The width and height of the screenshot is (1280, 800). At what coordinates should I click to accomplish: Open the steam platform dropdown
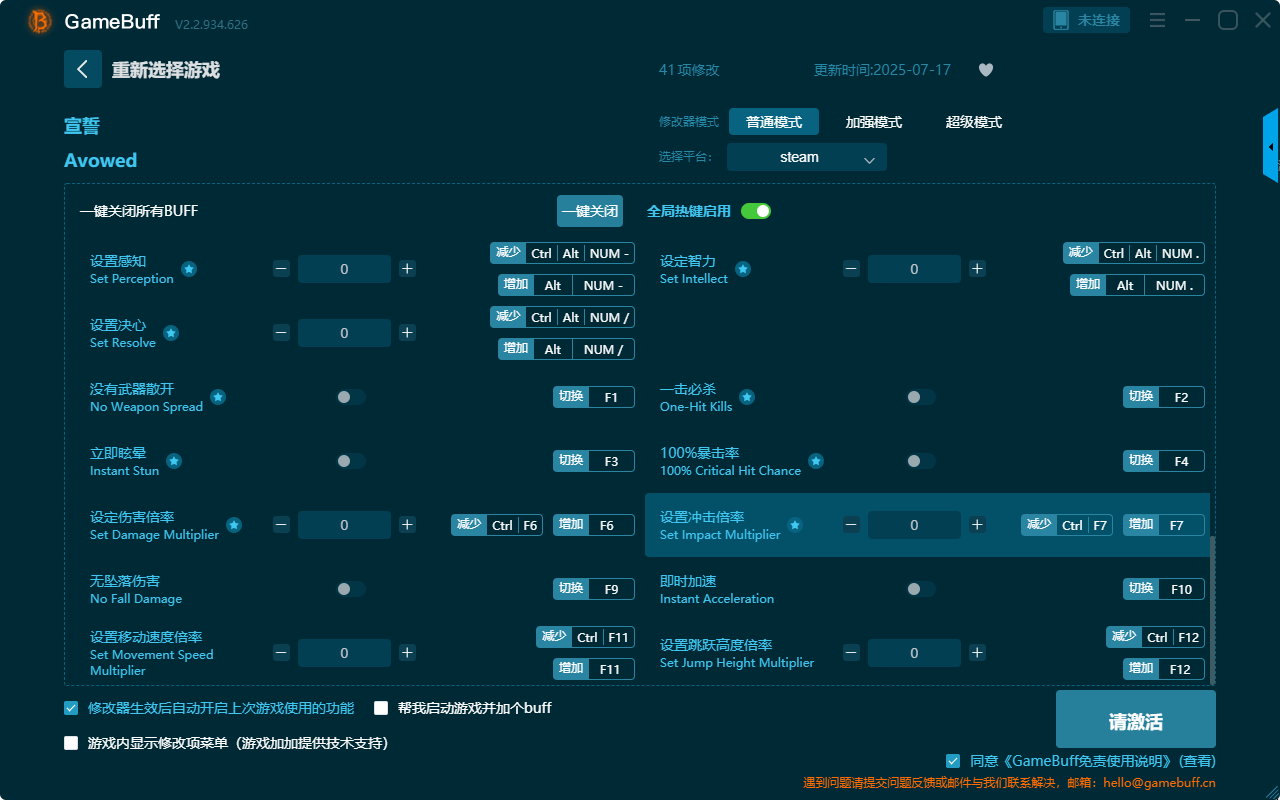pyautogui.click(x=807, y=157)
